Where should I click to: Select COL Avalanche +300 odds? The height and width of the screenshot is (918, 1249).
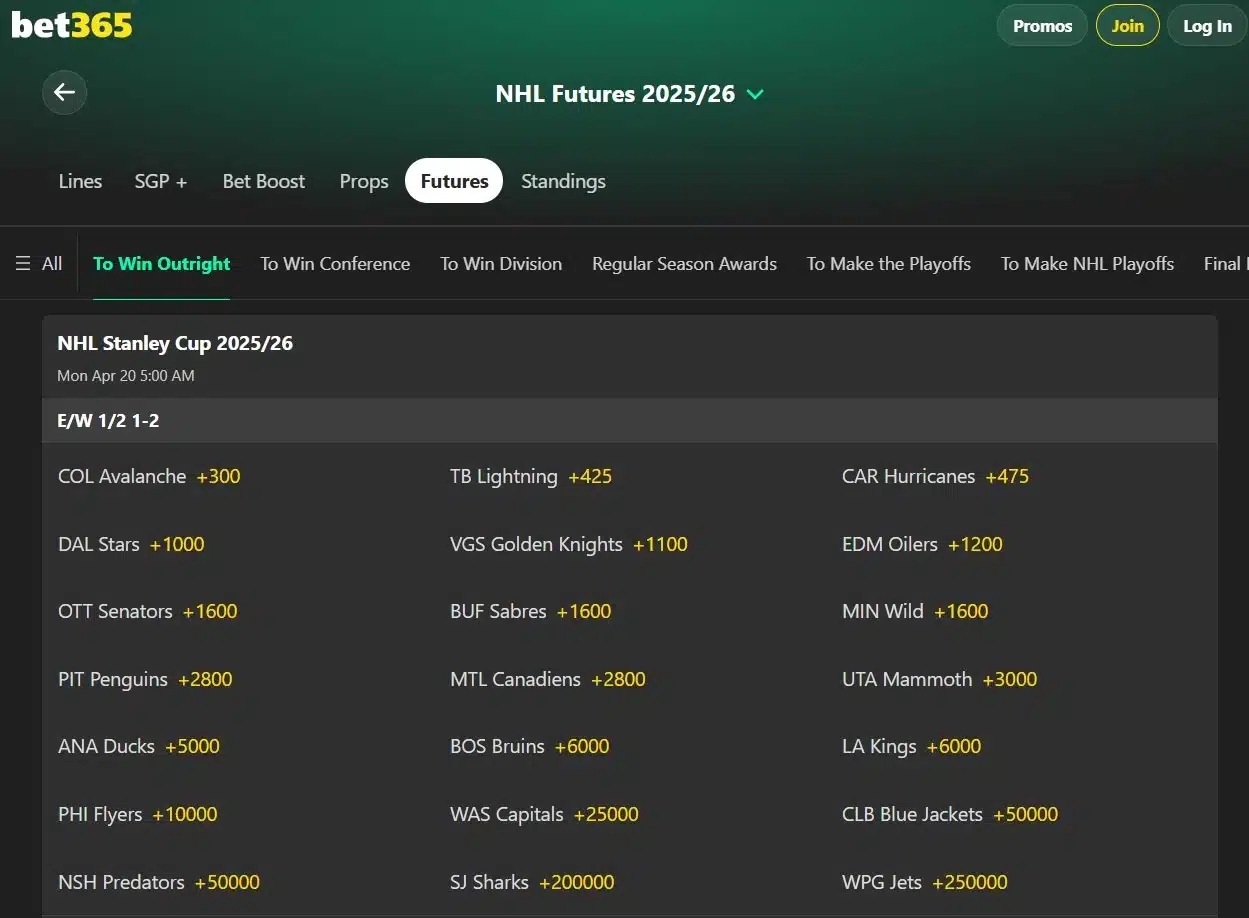(x=149, y=476)
